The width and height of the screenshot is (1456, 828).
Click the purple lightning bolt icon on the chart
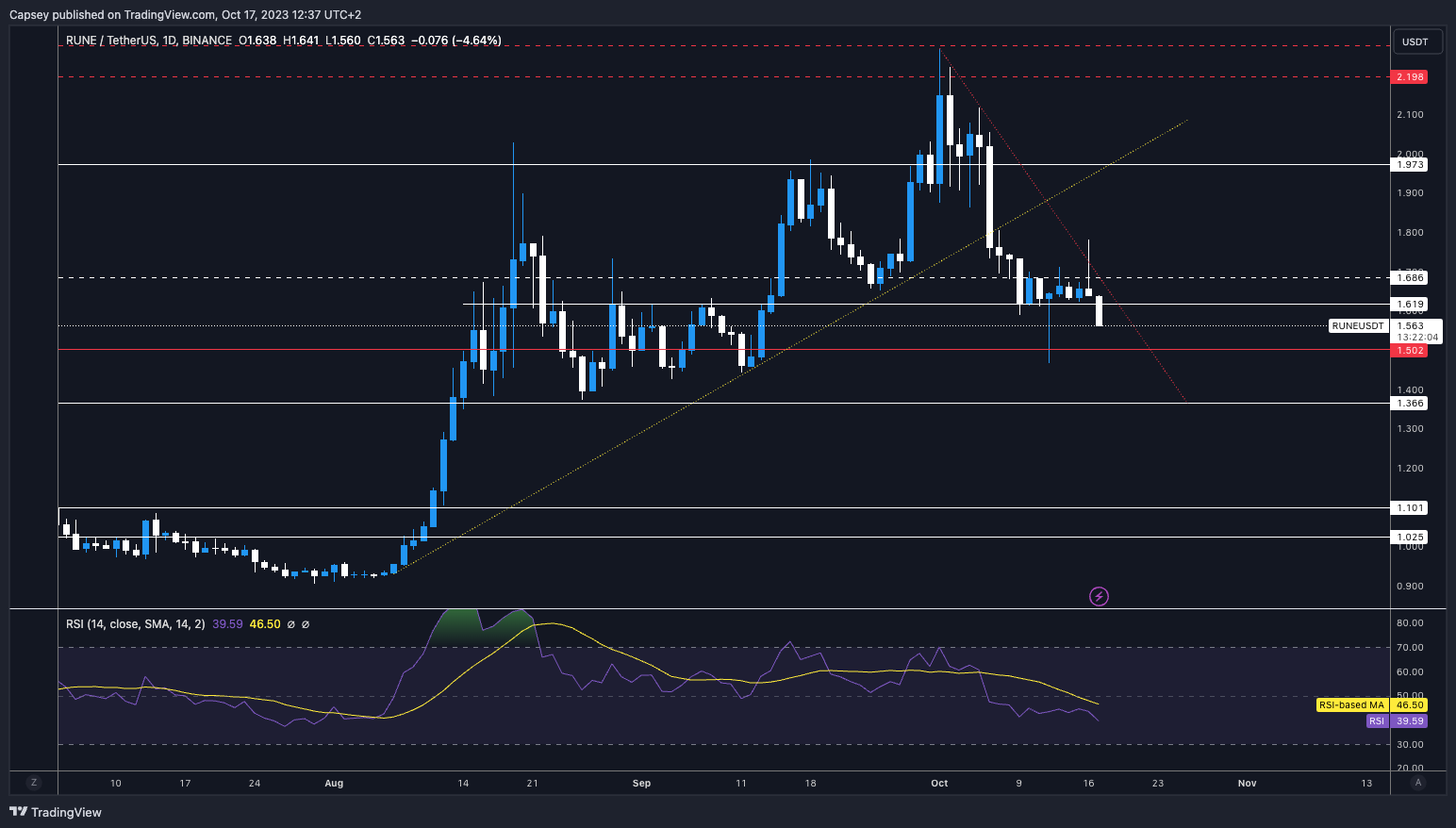coord(1099,596)
